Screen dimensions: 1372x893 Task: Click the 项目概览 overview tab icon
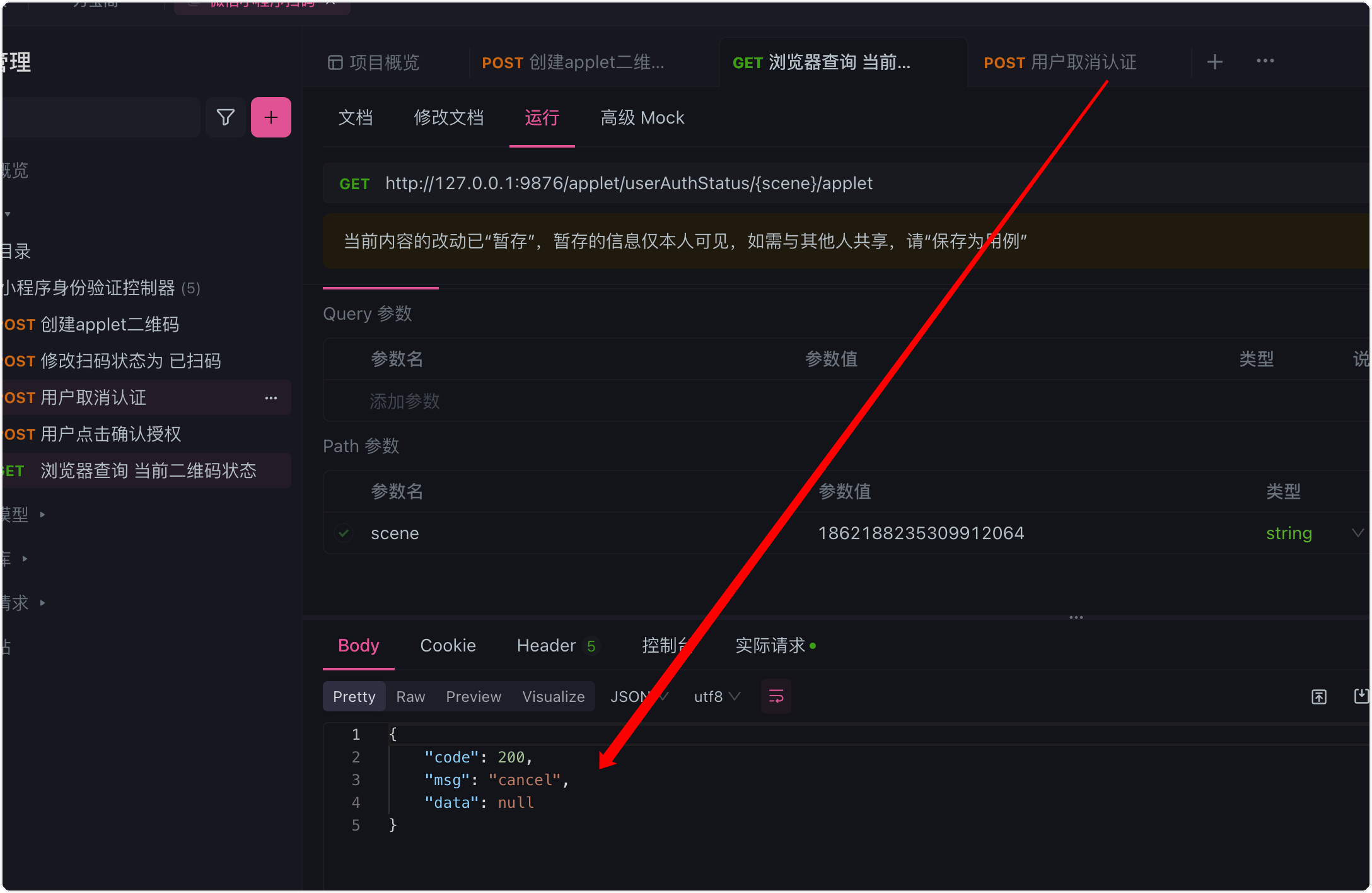point(335,62)
